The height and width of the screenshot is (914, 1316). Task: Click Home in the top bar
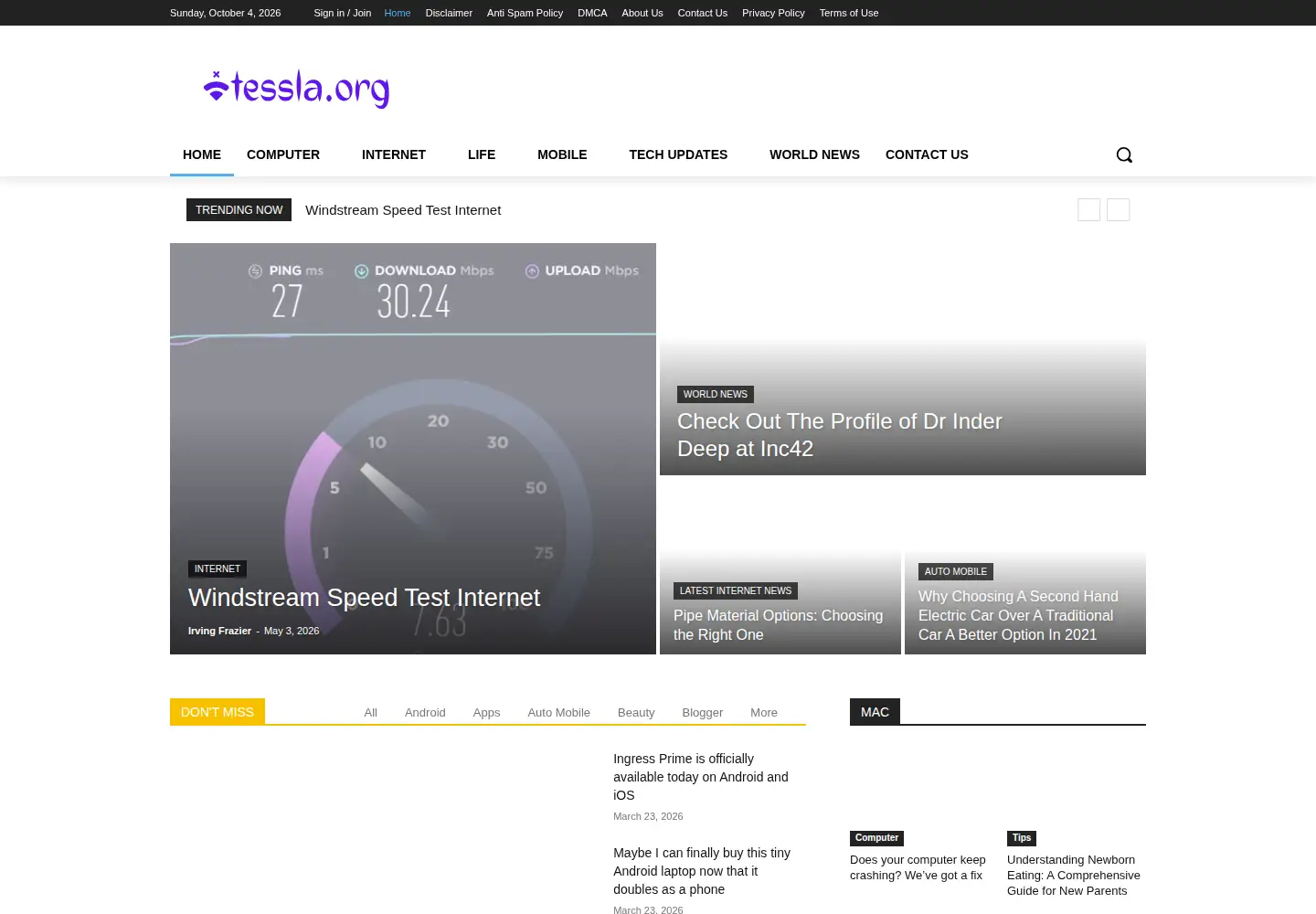coord(398,13)
